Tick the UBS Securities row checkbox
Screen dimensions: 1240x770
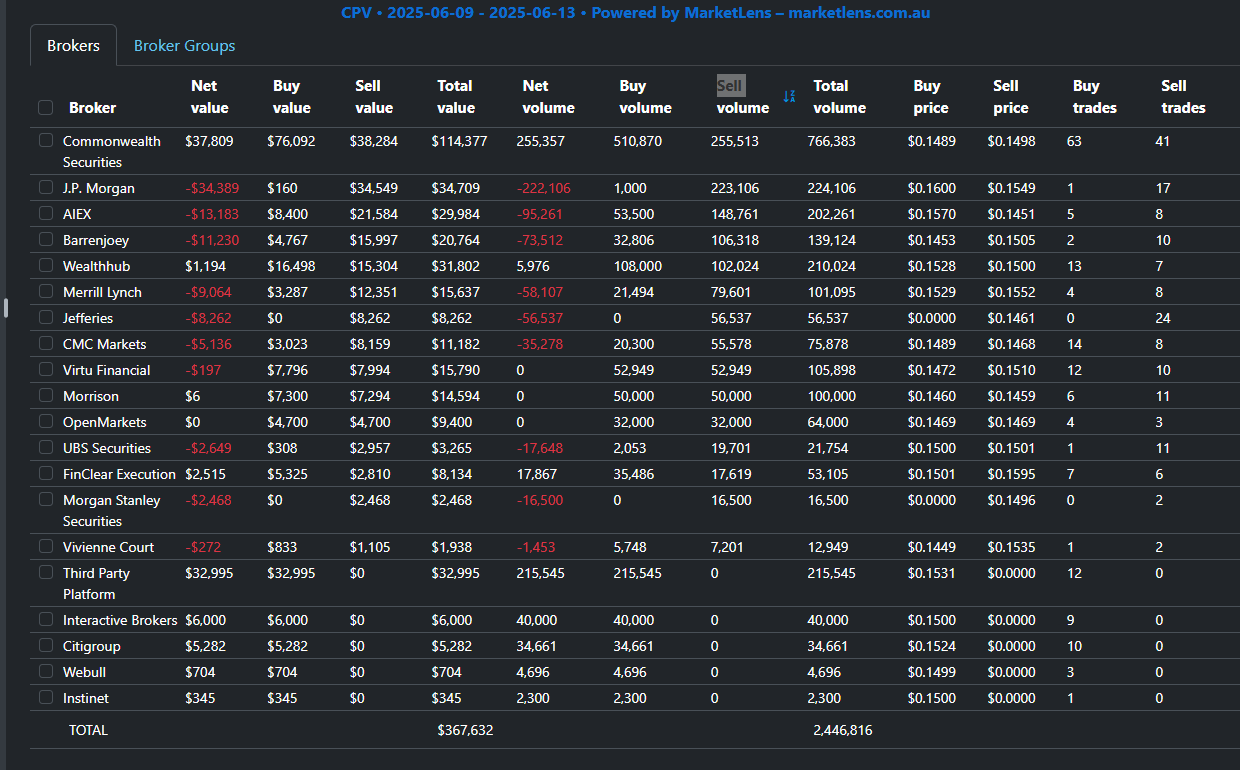pyautogui.click(x=45, y=447)
